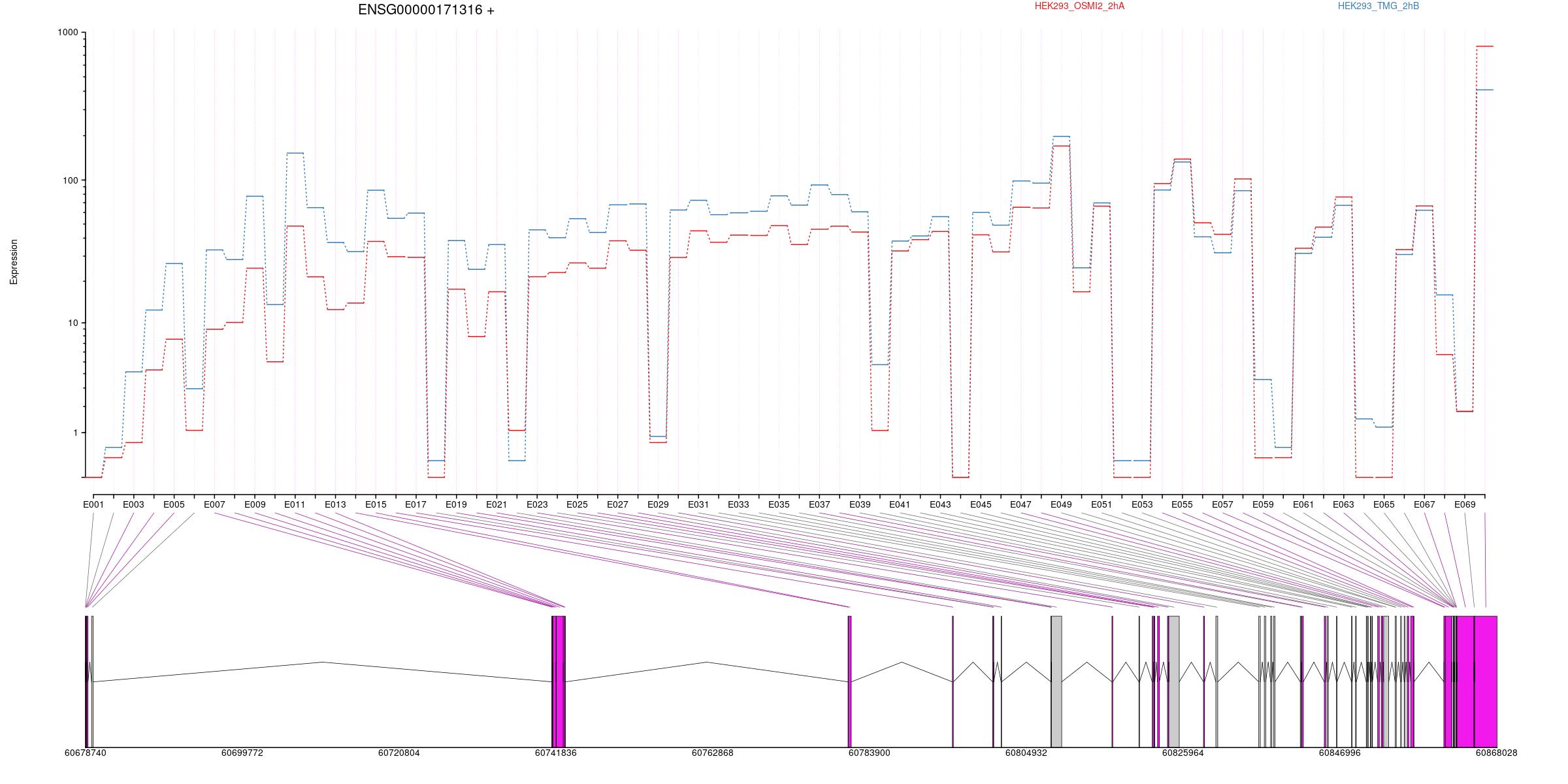
Task: Click exon label E019
Action: pos(456,504)
